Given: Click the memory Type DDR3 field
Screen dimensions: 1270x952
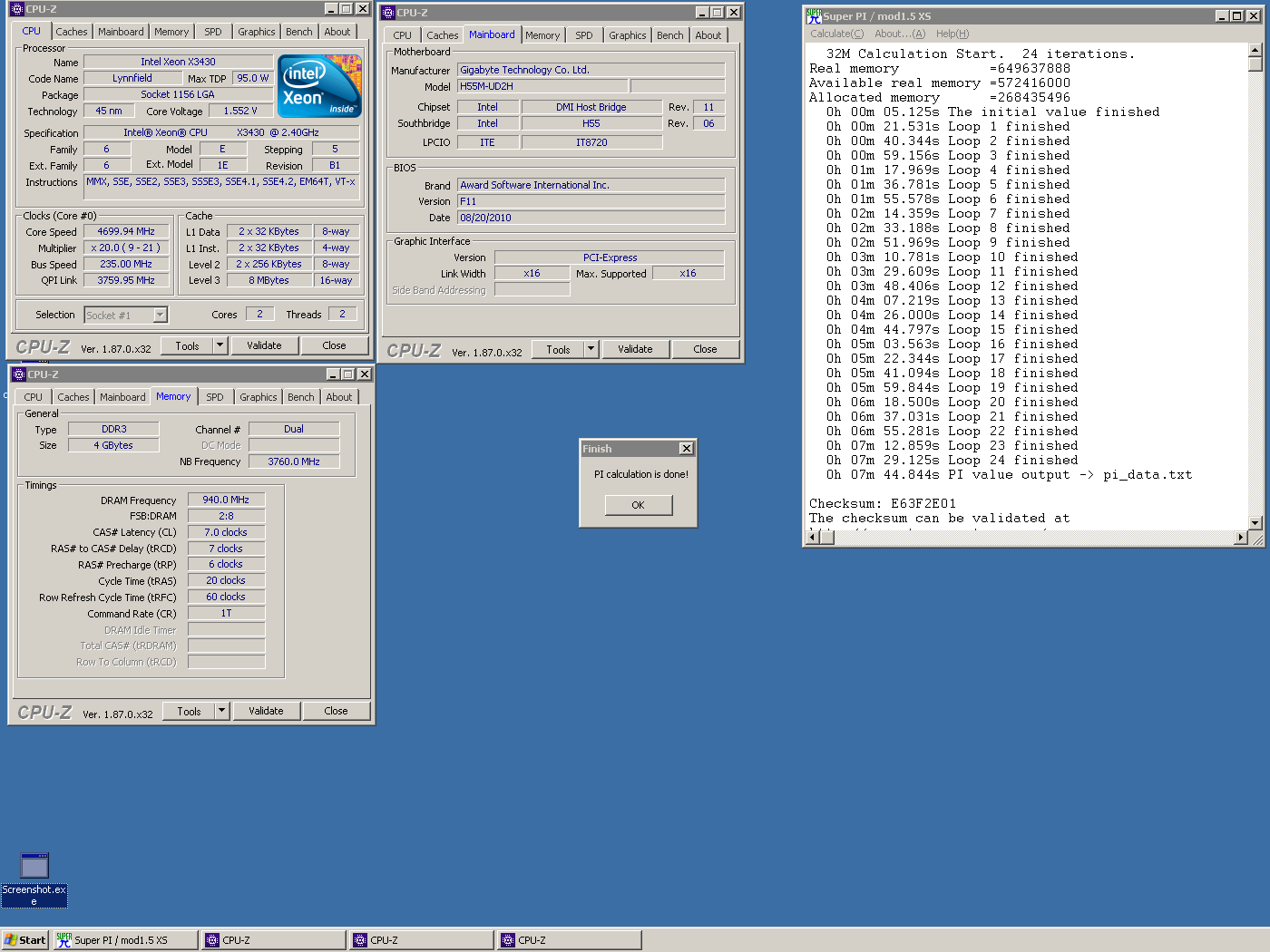Looking at the screenshot, I should 113,429.
